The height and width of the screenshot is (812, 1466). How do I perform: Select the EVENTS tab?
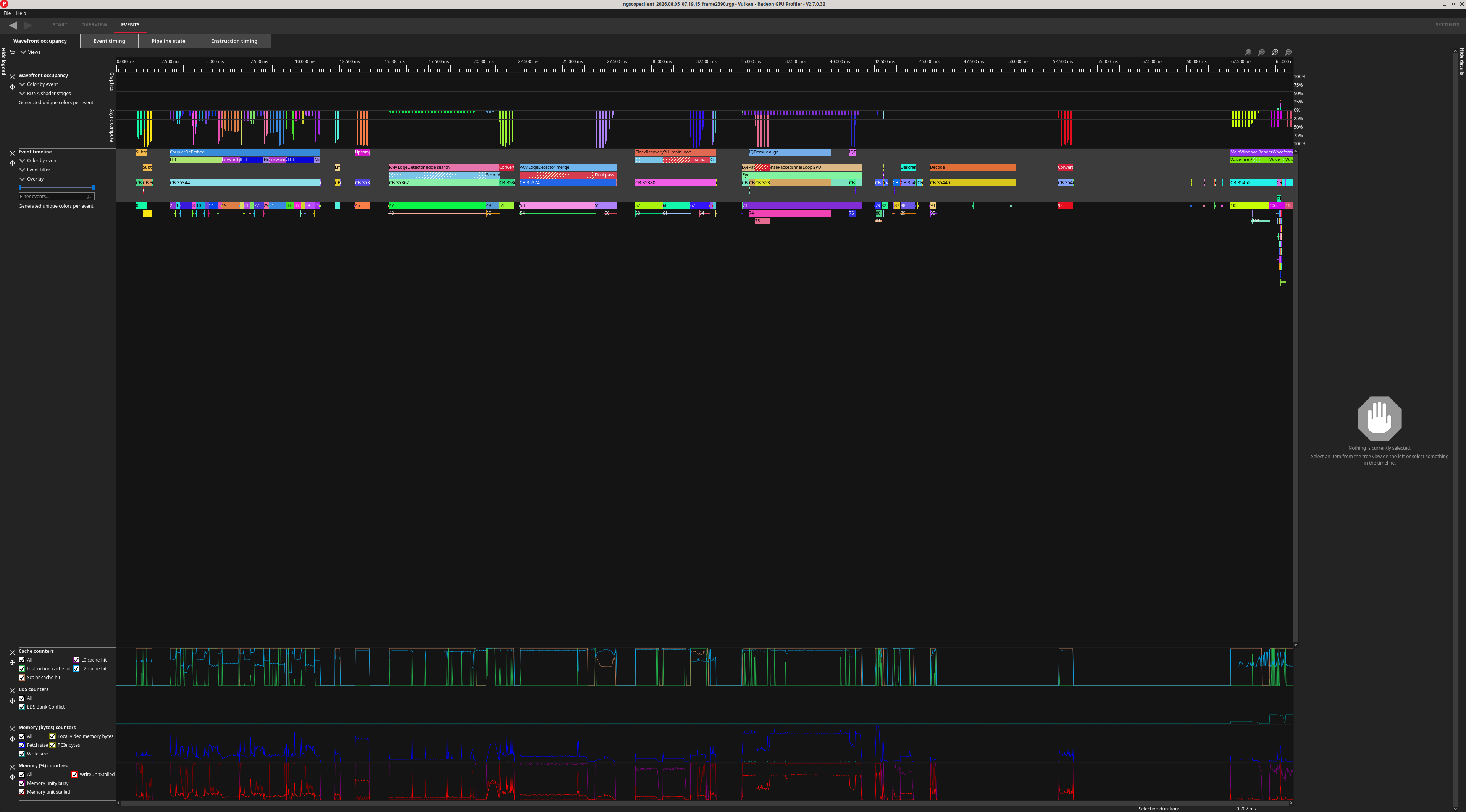(x=130, y=24)
